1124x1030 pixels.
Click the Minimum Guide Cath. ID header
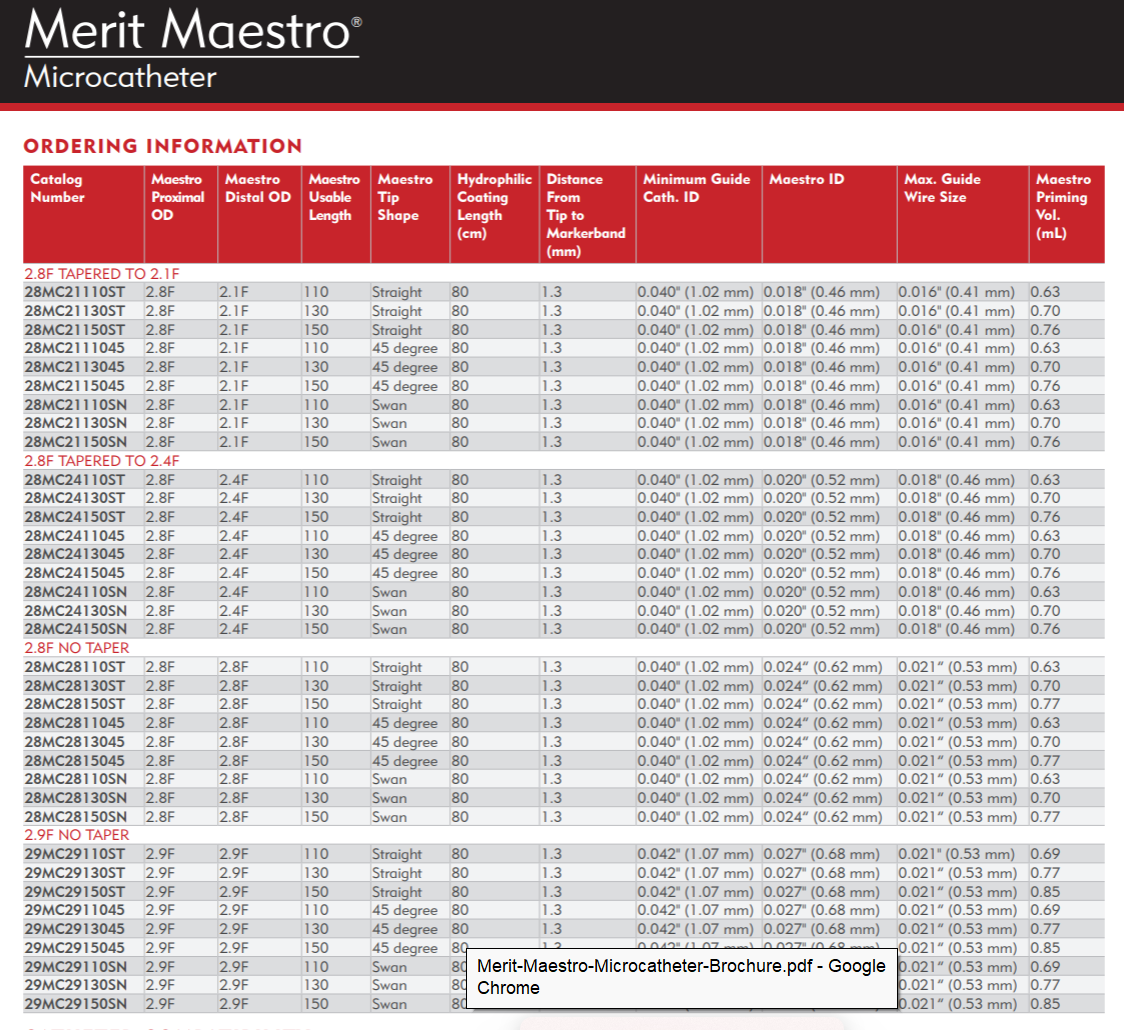696,188
